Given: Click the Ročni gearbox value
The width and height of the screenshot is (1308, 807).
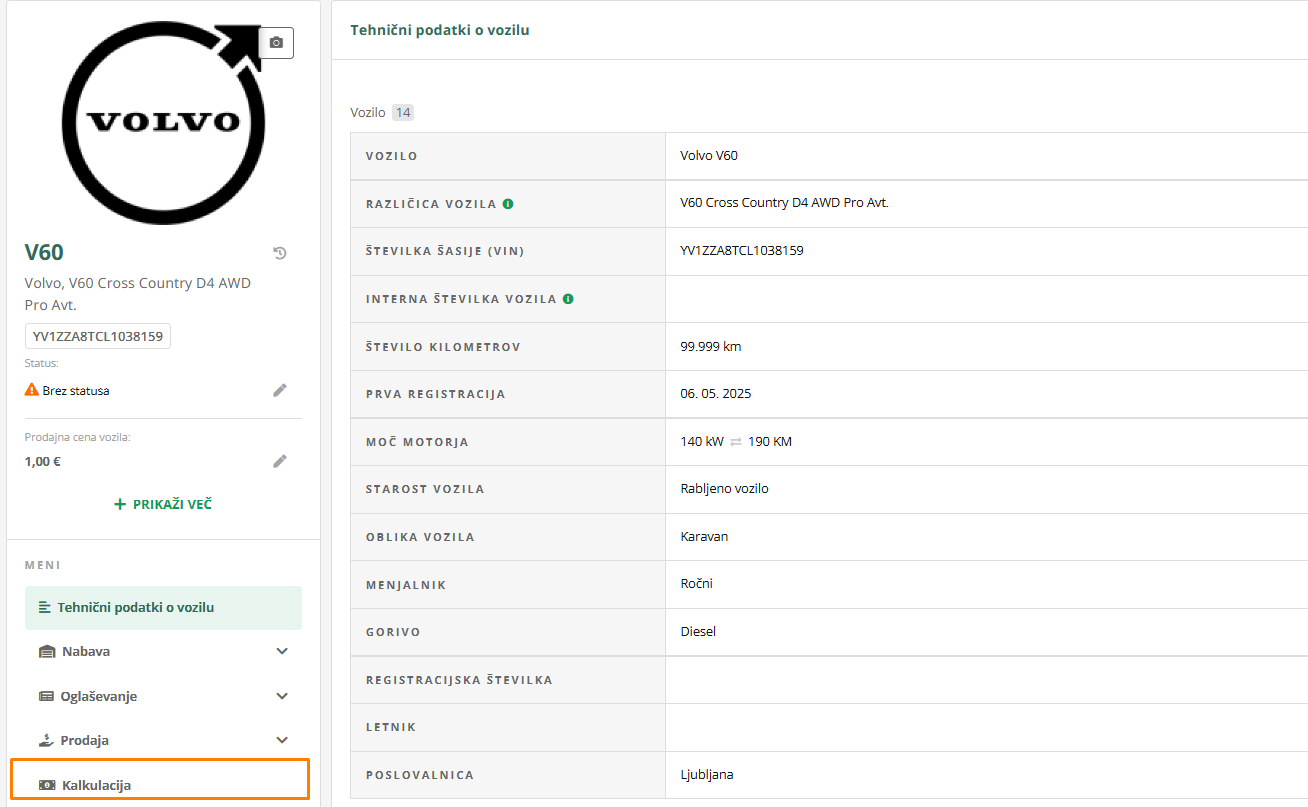Looking at the screenshot, I should (697, 584).
